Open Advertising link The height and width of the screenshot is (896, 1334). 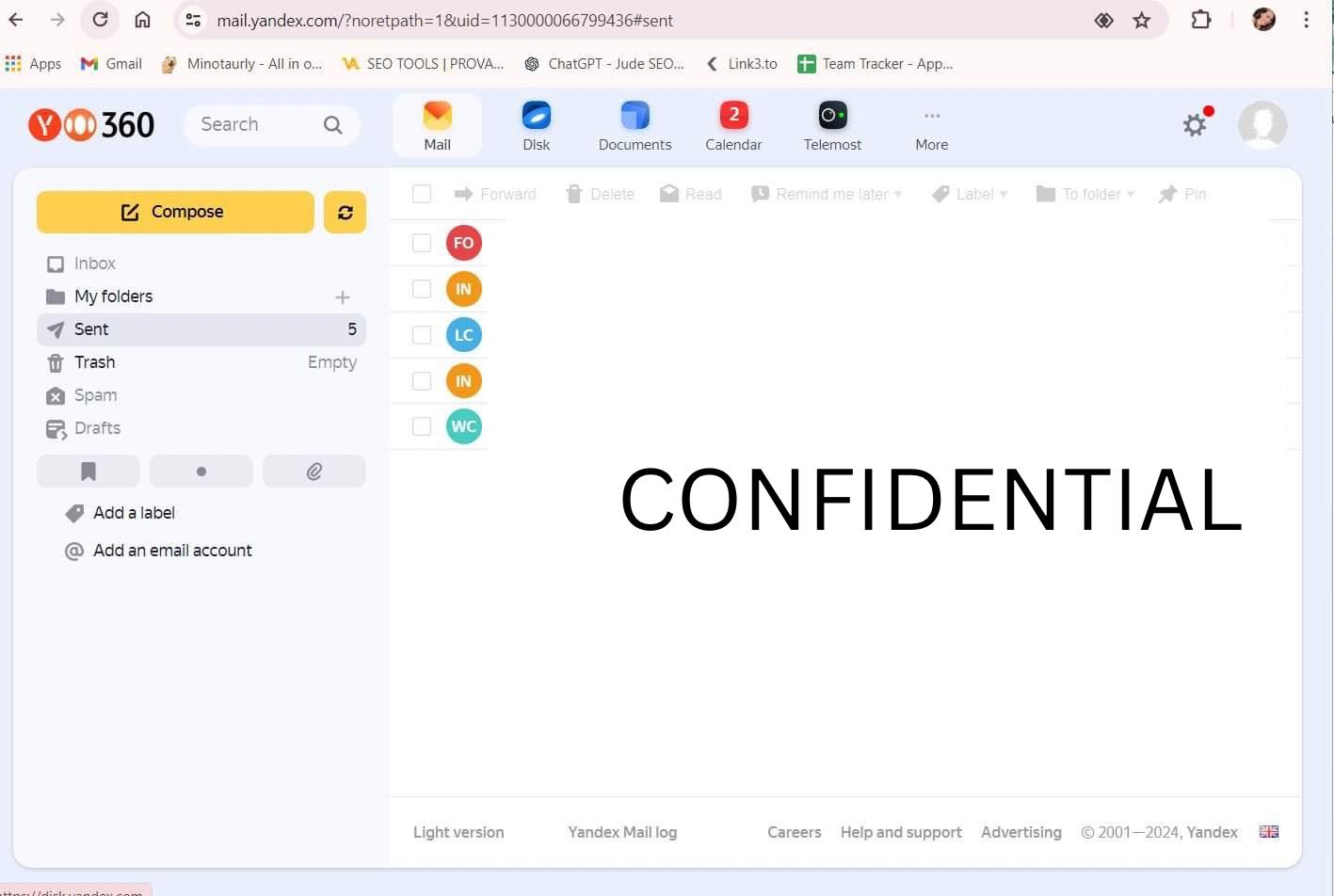[x=1021, y=832]
